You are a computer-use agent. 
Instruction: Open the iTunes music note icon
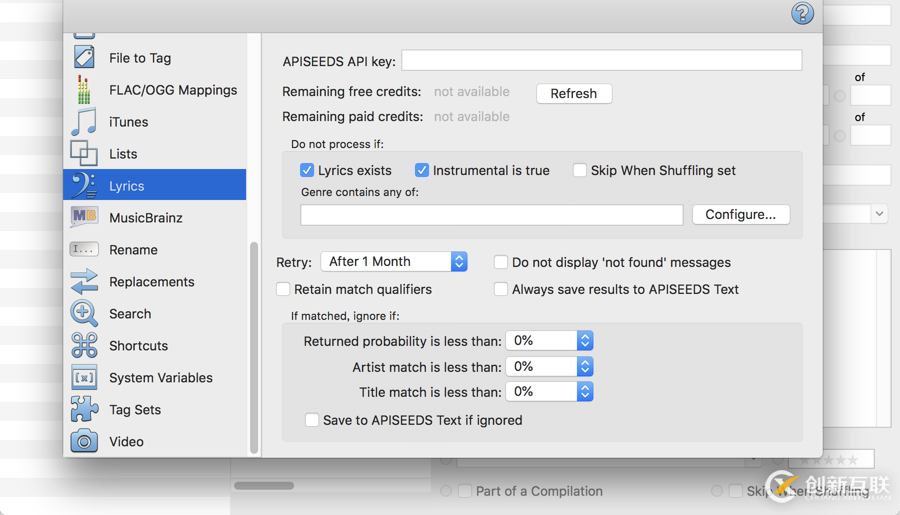84,122
